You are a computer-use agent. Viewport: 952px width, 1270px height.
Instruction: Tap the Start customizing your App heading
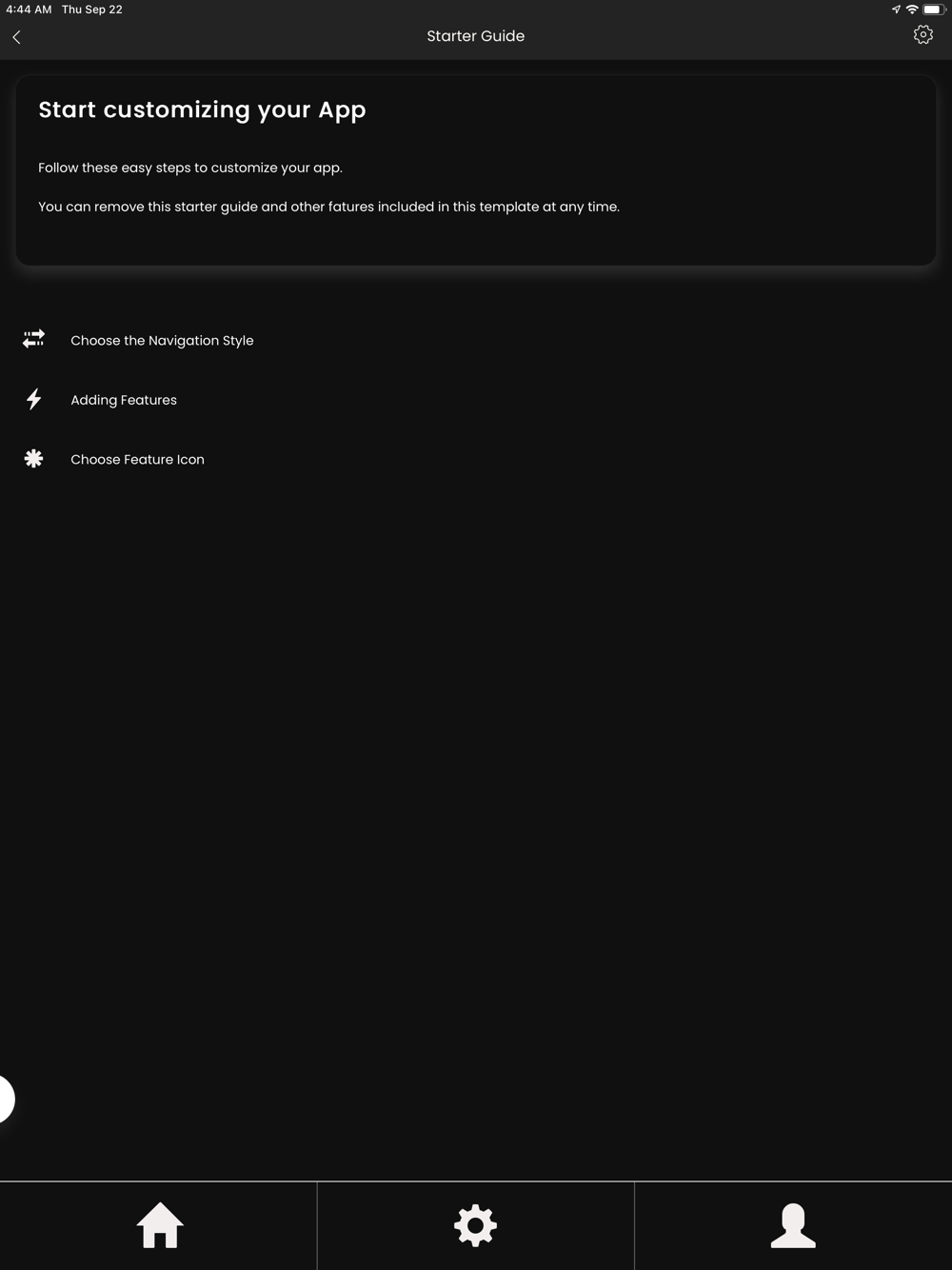202,110
